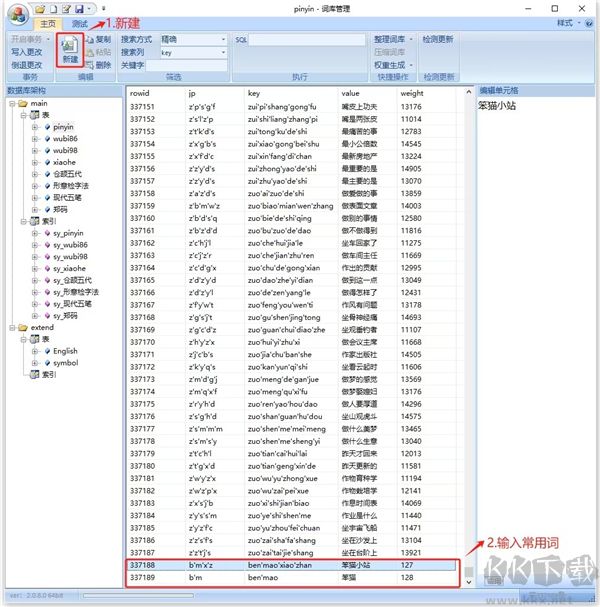The image size is (600, 607).
Task: Click the key cell ben'mao in row 337189
Action: (x=263, y=578)
